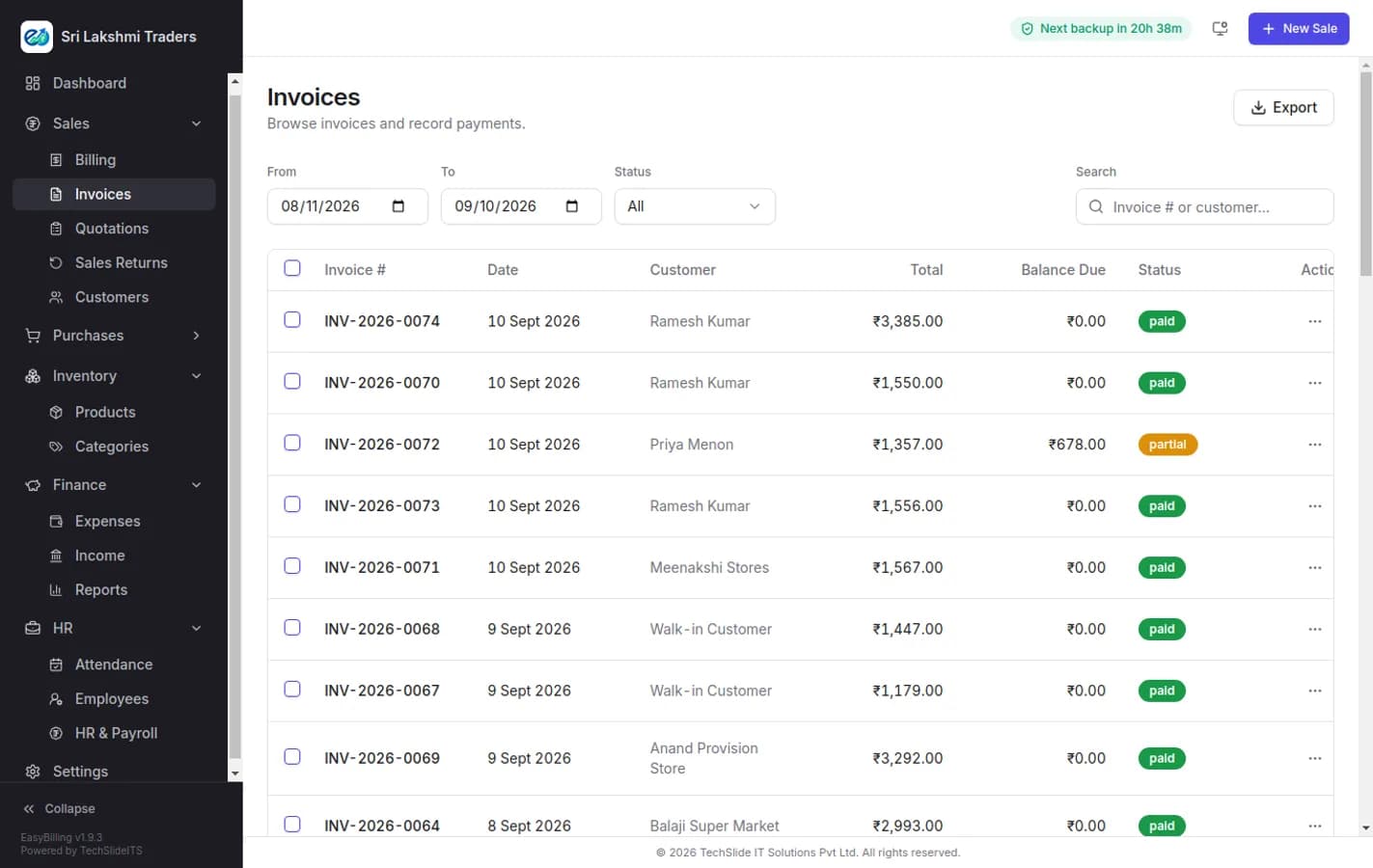Click the partial status badge for Priya Menon

pos(1167,445)
